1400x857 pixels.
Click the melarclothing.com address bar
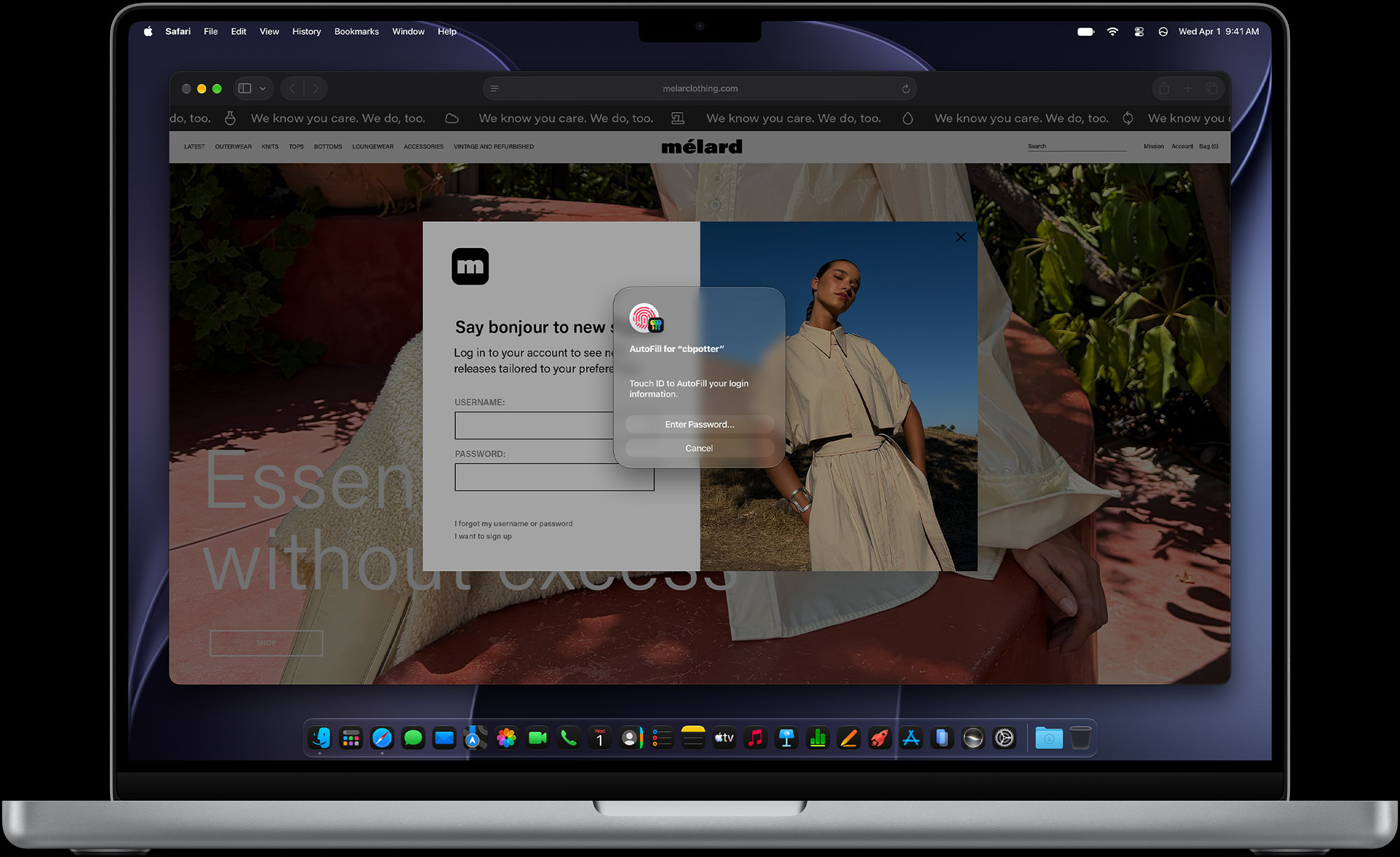700,89
